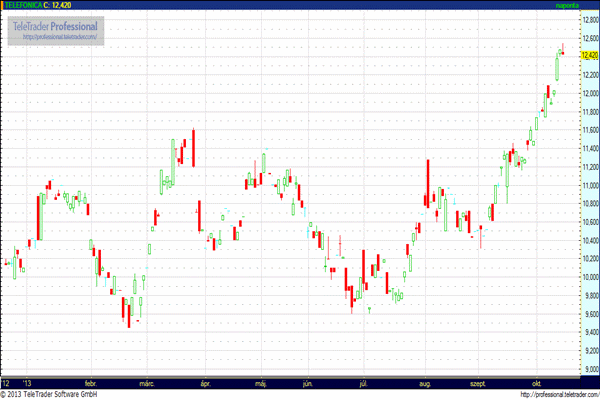Select the 'ápr.' month on time axis
The height and width of the screenshot is (400, 600).
pyautogui.click(x=207, y=382)
